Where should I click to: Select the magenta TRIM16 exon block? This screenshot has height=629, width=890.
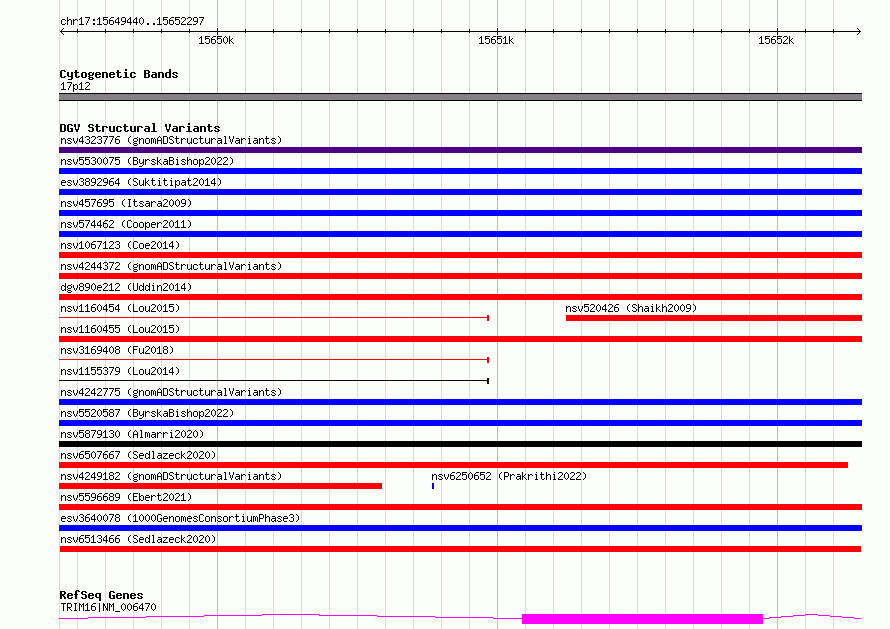click(x=643, y=619)
